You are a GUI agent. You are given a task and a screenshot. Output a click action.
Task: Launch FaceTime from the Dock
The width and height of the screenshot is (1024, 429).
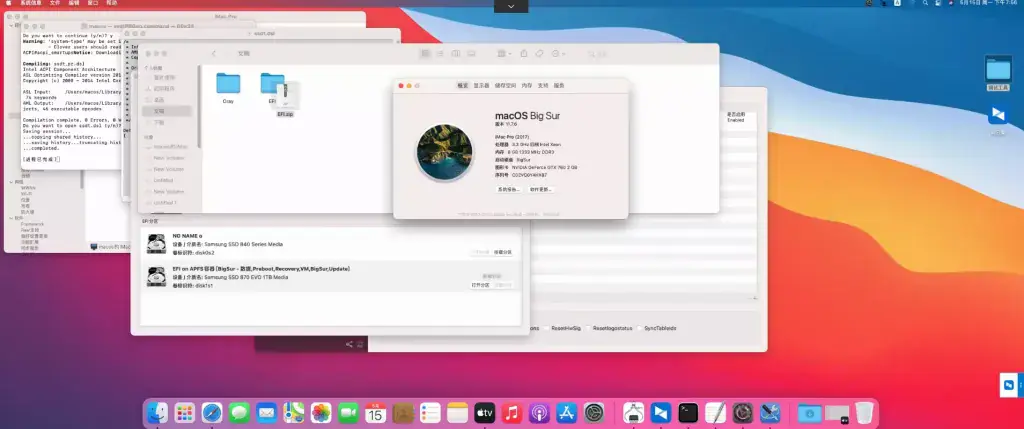click(x=348, y=413)
